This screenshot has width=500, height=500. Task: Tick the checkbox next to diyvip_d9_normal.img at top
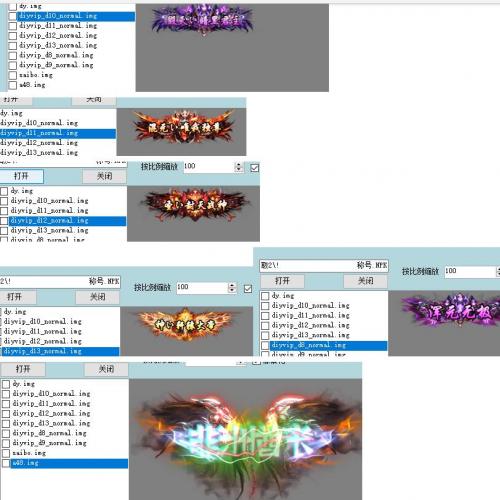coord(12,65)
